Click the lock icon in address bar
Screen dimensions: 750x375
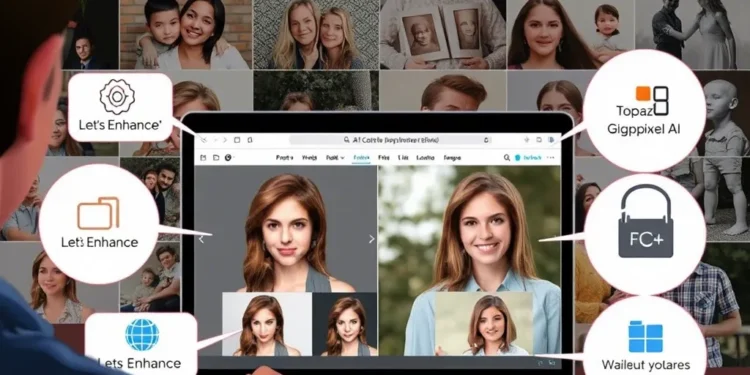486,140
